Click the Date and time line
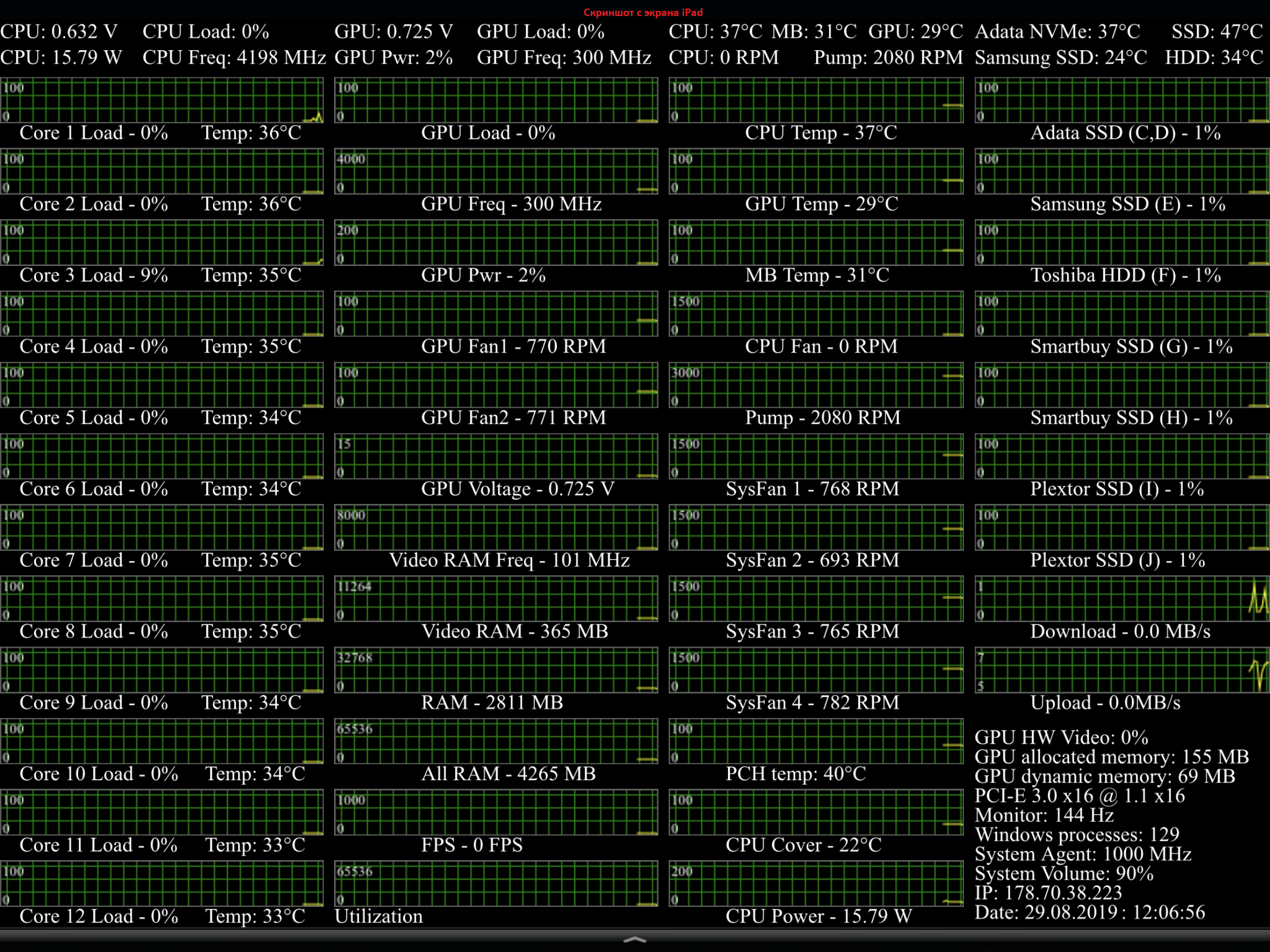The height and width of the screenshot is (952, 1270). 1089,913
